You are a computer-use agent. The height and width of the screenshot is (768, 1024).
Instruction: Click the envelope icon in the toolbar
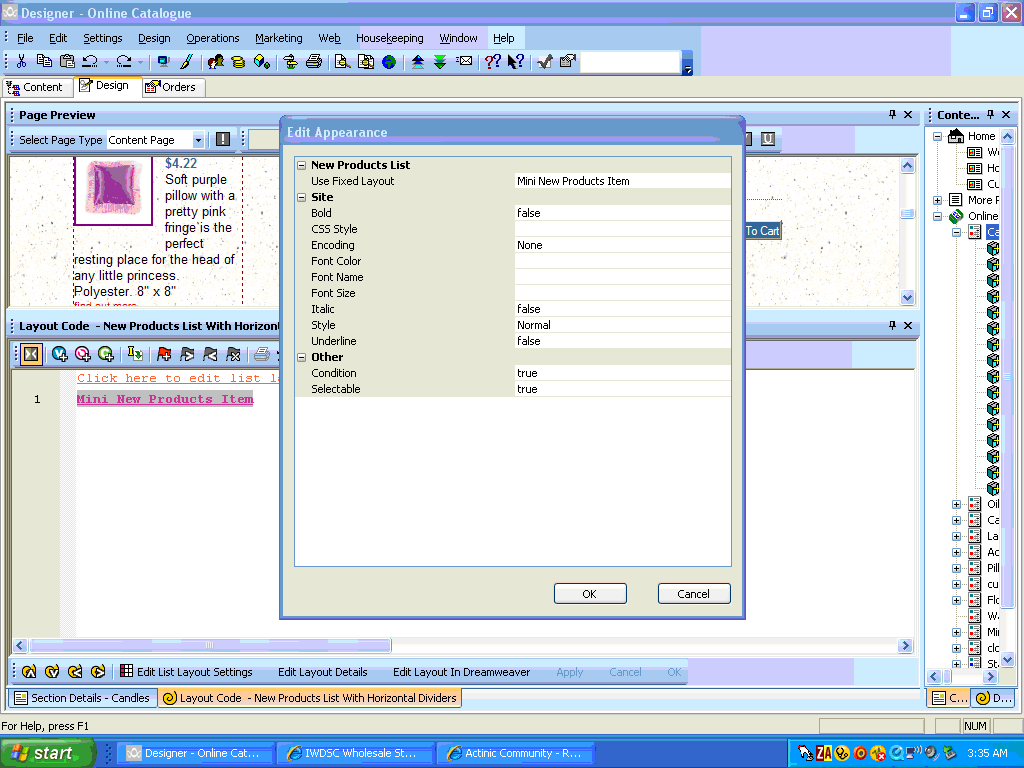click(464, 62)
